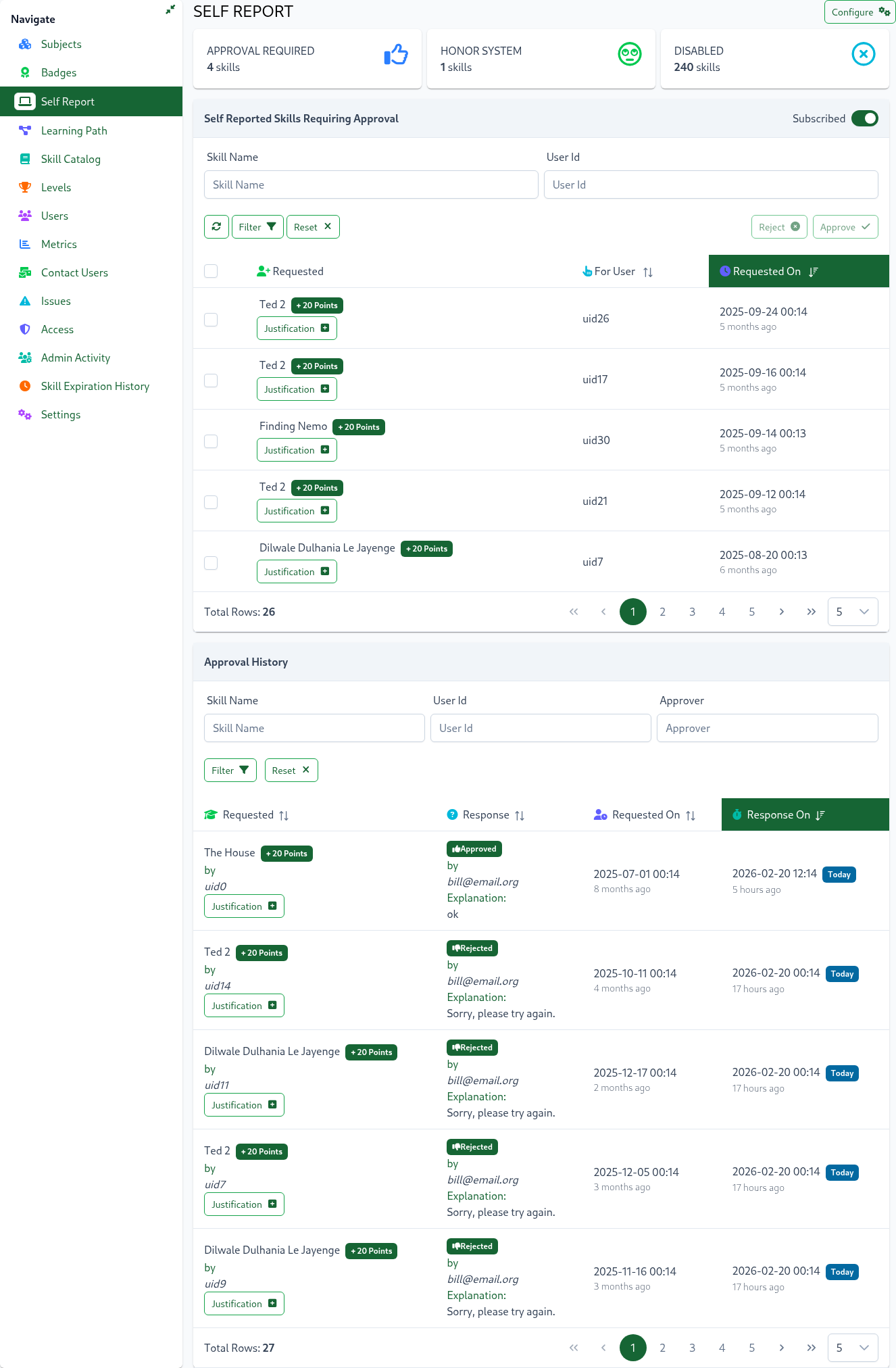Click the Issues warning triangle icon

[25, 301]
